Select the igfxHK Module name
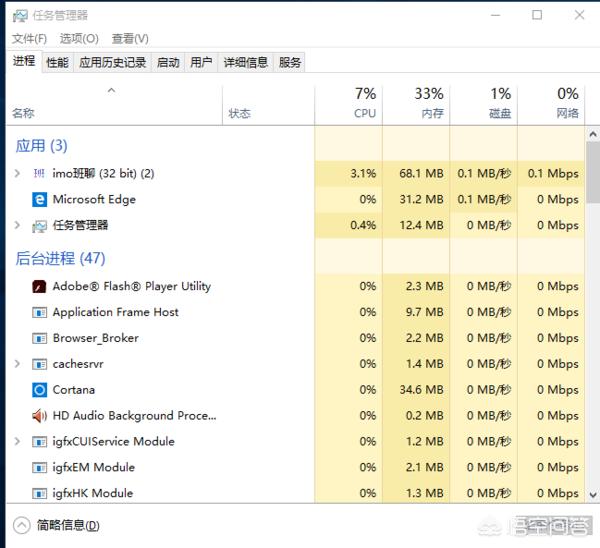600x548 pixels. pos(93,493)
